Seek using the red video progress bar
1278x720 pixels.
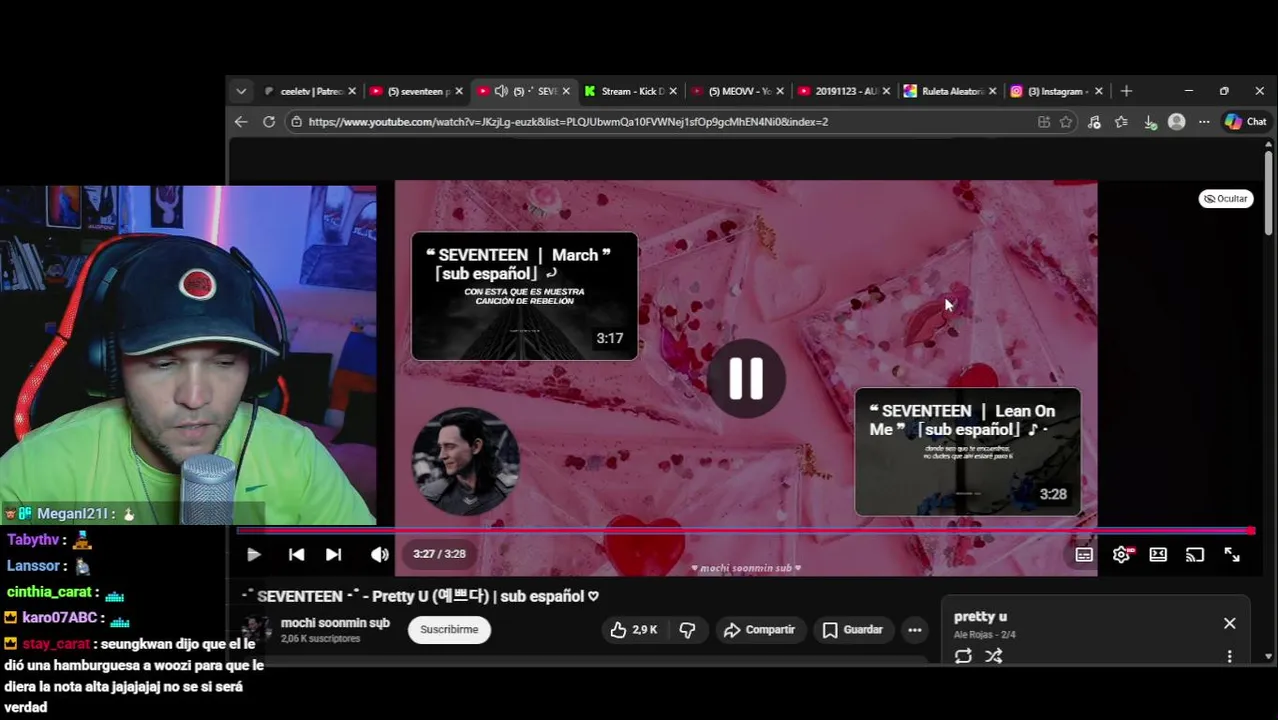coord(746,531)
